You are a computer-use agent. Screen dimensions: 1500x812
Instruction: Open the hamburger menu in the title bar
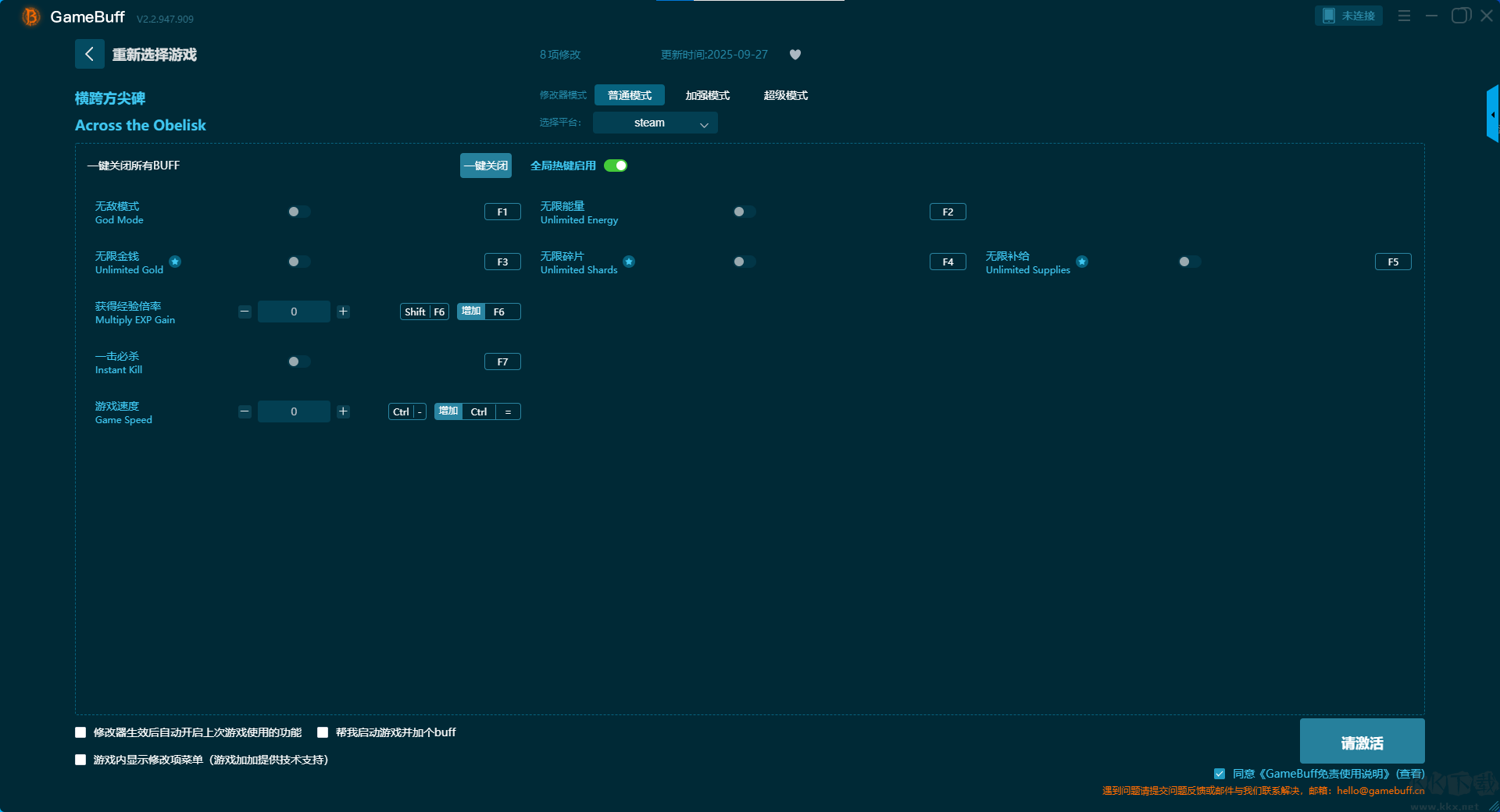[1404, 16]
